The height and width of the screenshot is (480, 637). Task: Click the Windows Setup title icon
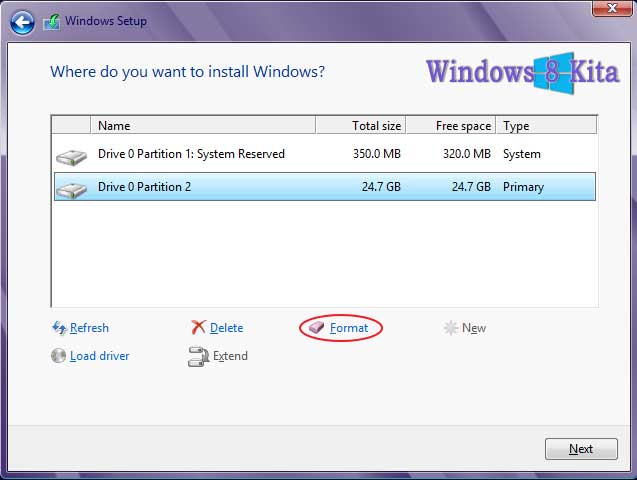pyautogui.click(x=52, y=22)
